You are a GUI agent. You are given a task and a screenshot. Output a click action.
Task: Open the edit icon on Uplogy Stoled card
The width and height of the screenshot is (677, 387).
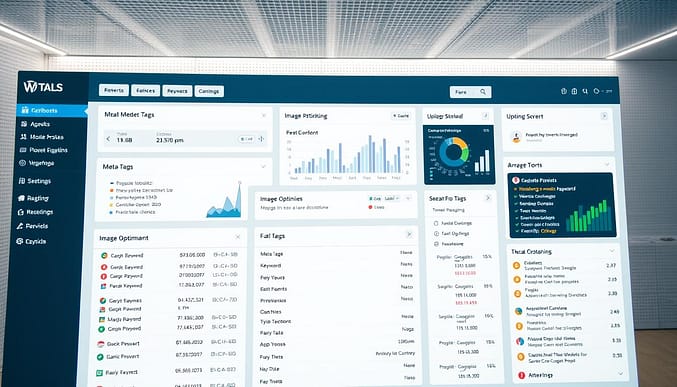485,116
